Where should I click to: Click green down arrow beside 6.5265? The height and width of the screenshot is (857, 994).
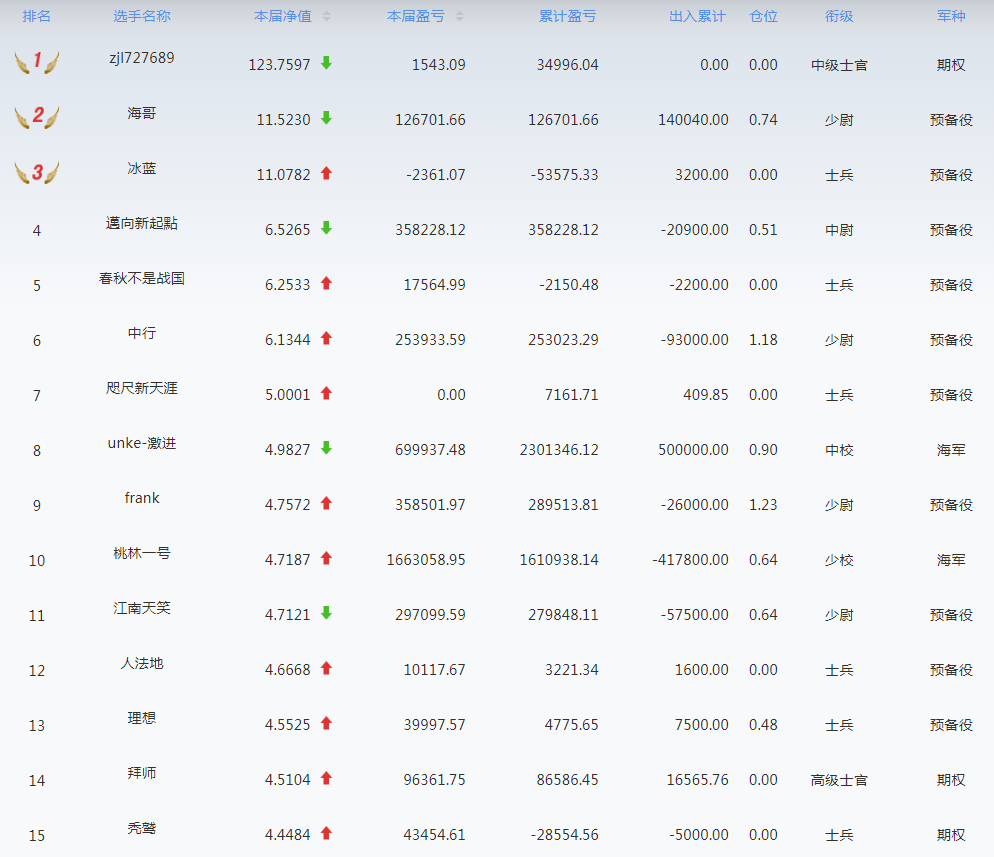pos(326,228)
